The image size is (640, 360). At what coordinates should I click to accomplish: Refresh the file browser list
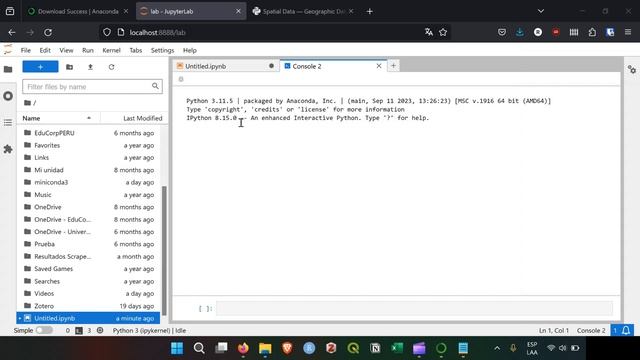click(111, 67)
